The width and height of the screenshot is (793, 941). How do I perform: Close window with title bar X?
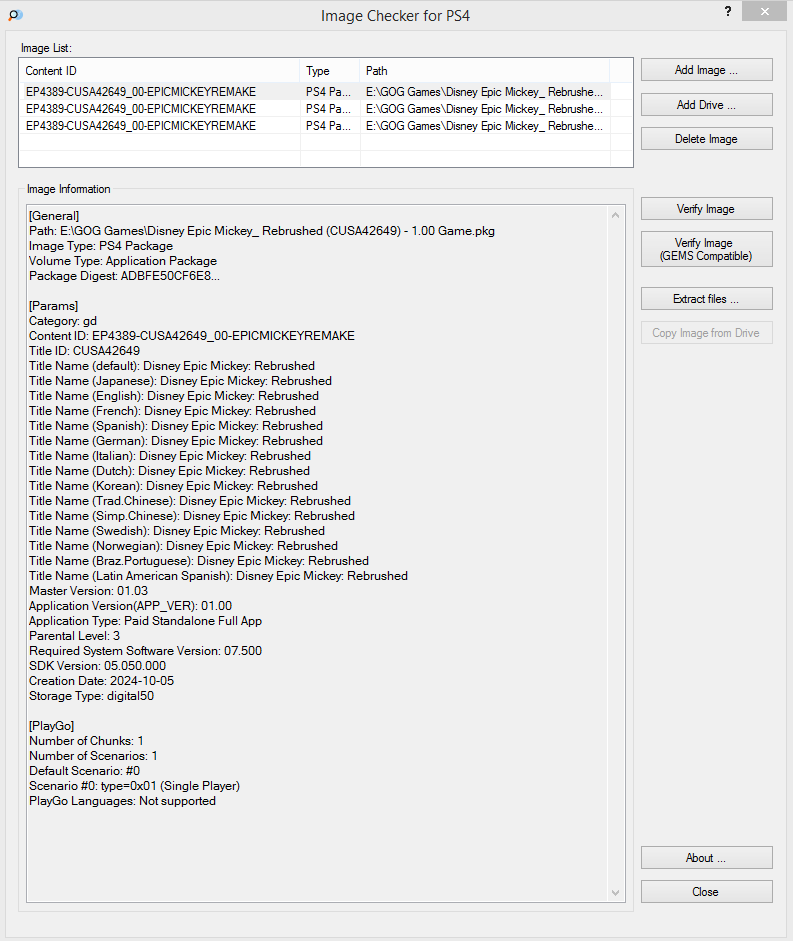click(x=764, y=11)
